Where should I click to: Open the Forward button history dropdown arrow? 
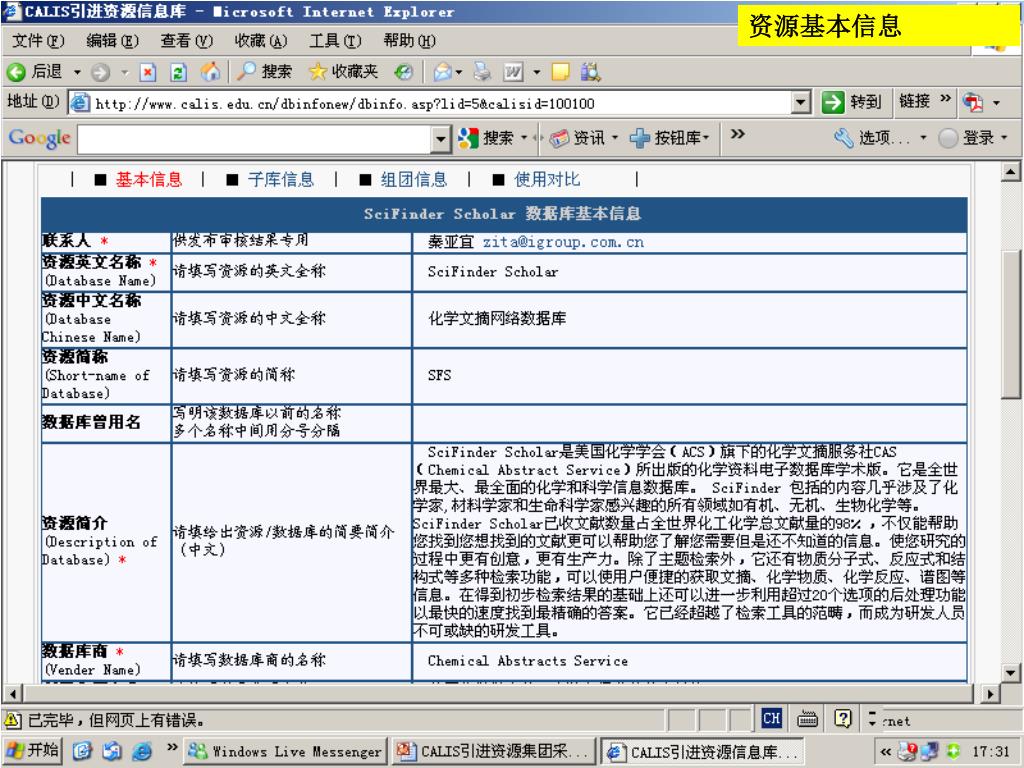tap(125, 72)
